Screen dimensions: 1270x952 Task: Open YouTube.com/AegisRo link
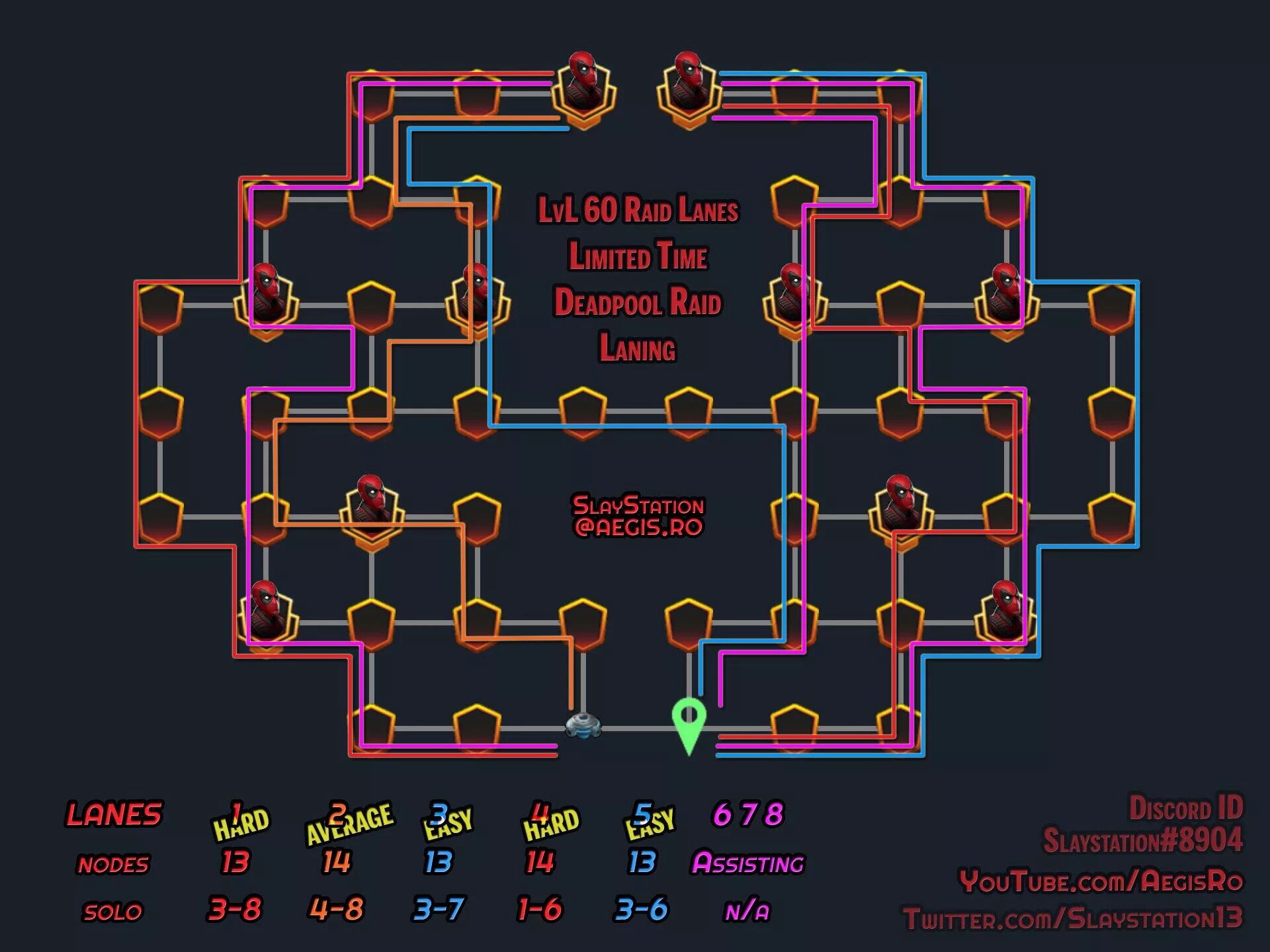[x=1114, y=892]
